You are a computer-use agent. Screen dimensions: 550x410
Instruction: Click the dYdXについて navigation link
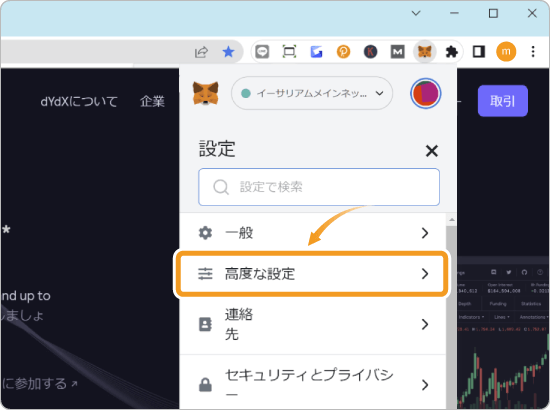point(79,102)
